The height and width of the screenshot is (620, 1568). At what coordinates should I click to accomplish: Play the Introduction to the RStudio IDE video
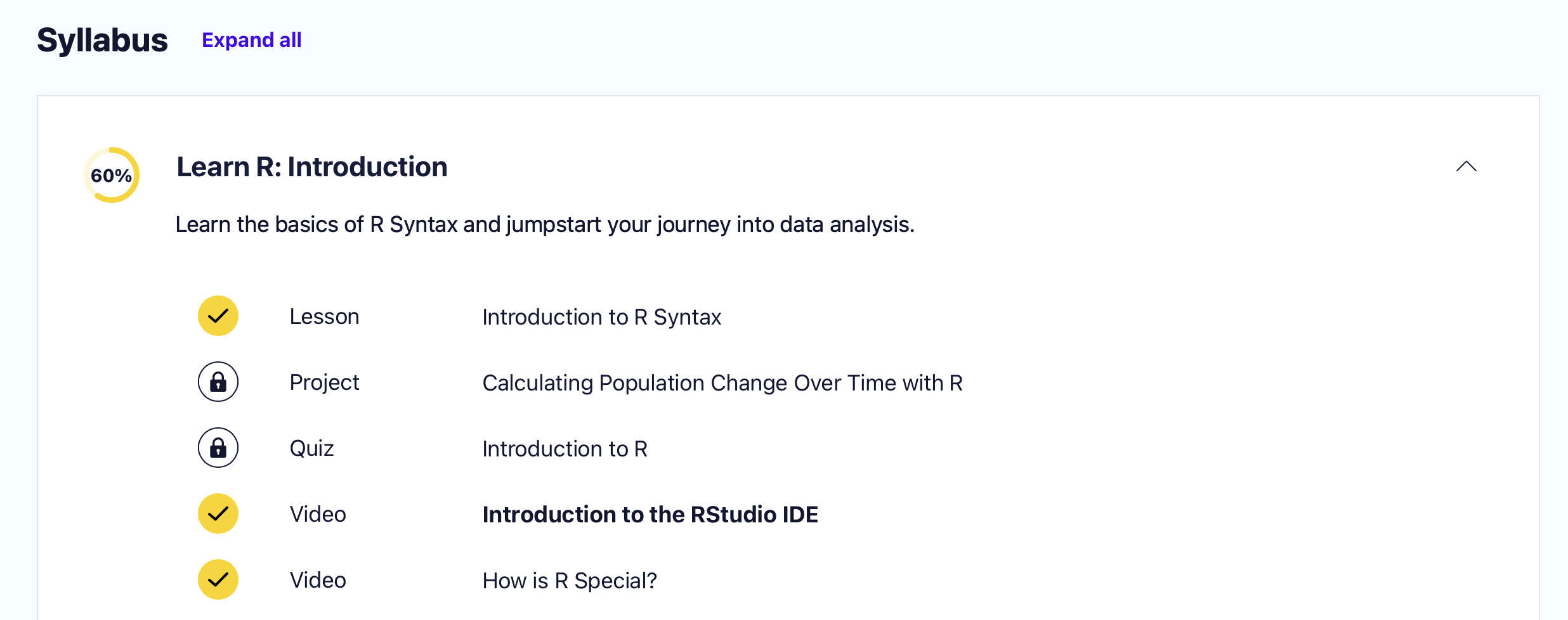tap(650, 515)
